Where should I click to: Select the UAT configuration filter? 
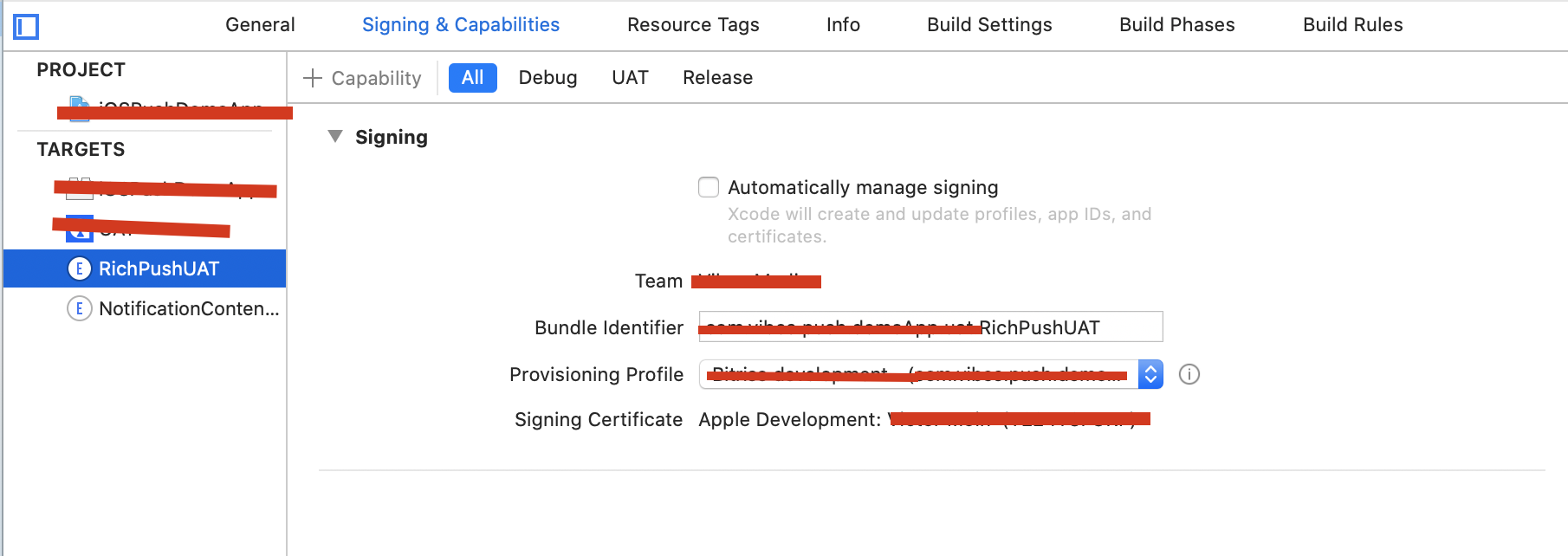tap(630, 78)
